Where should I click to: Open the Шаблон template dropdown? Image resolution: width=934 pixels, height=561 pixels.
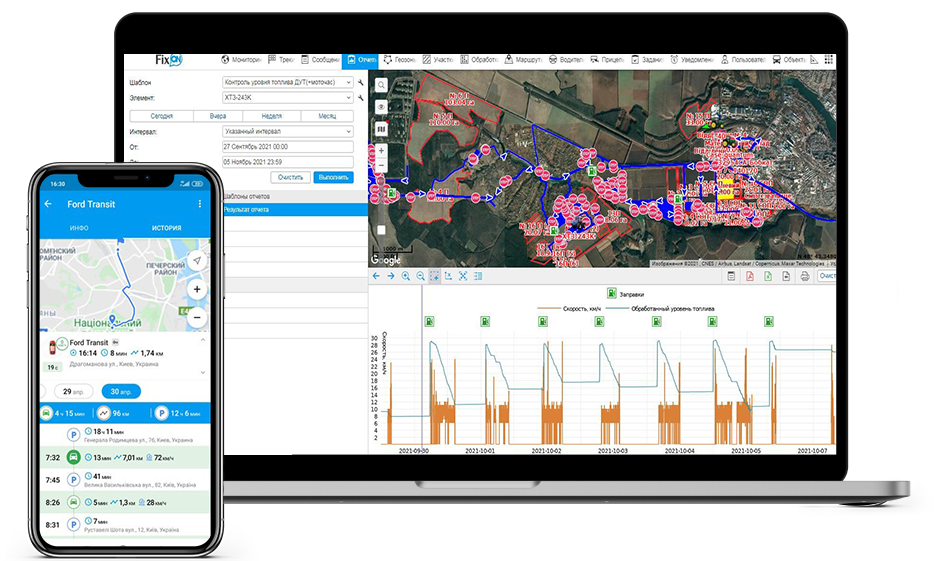tap(285, 82)
